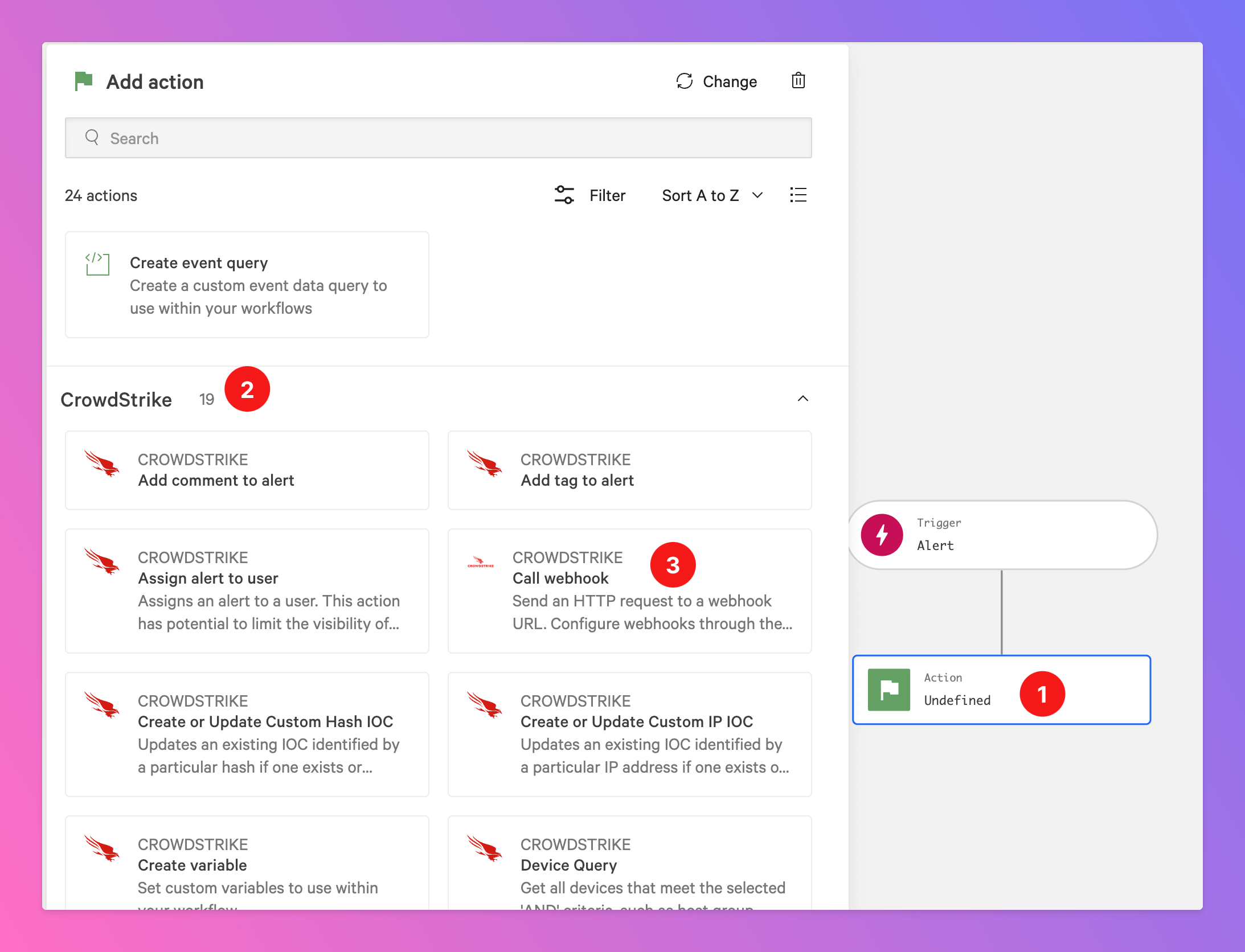Image resolution: width=1245 pixels, height=952 pixels.
Task: Click the Change refresh icon
Action: [684, 81]
